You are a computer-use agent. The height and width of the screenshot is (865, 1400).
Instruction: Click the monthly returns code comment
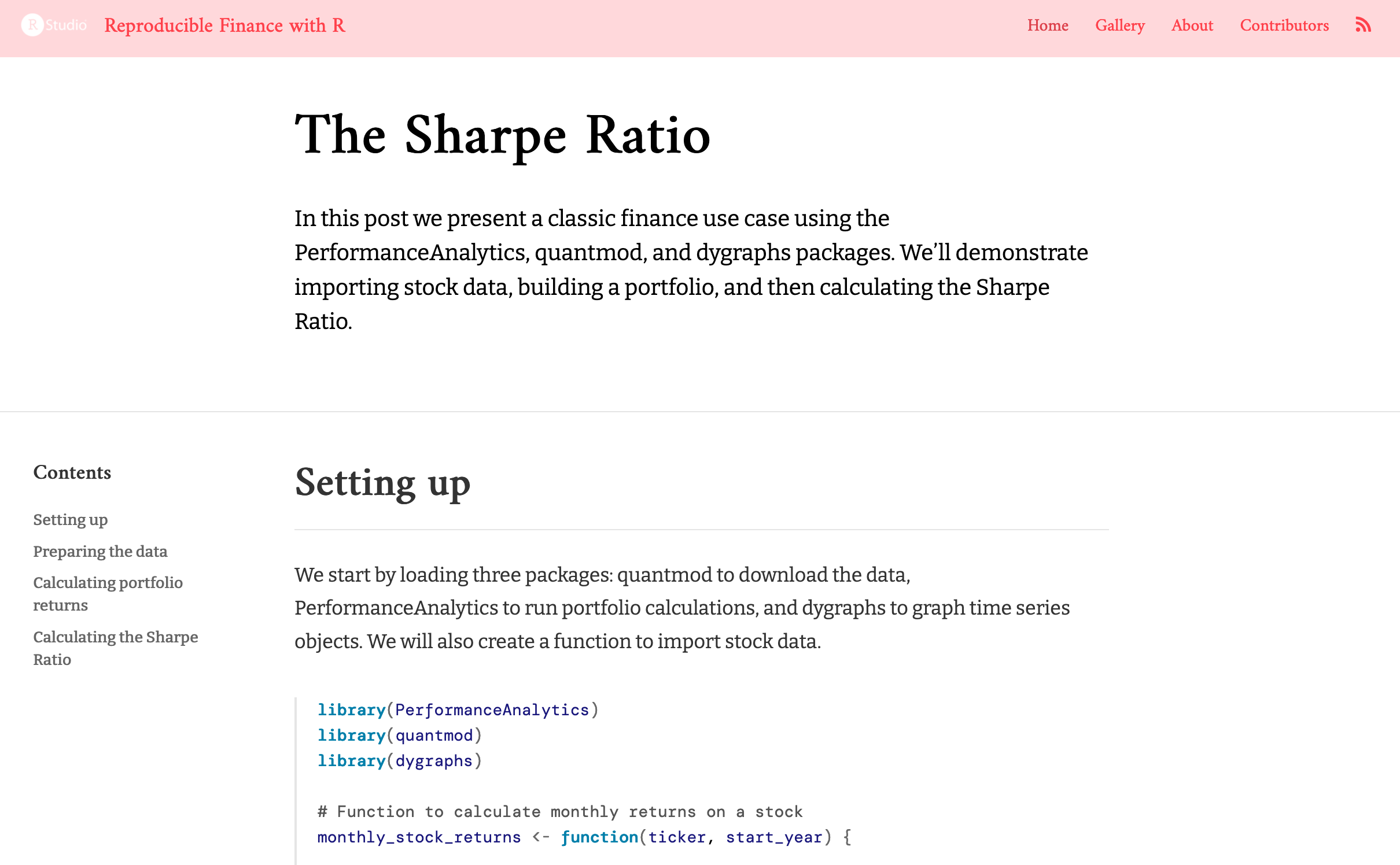(560, 812)
